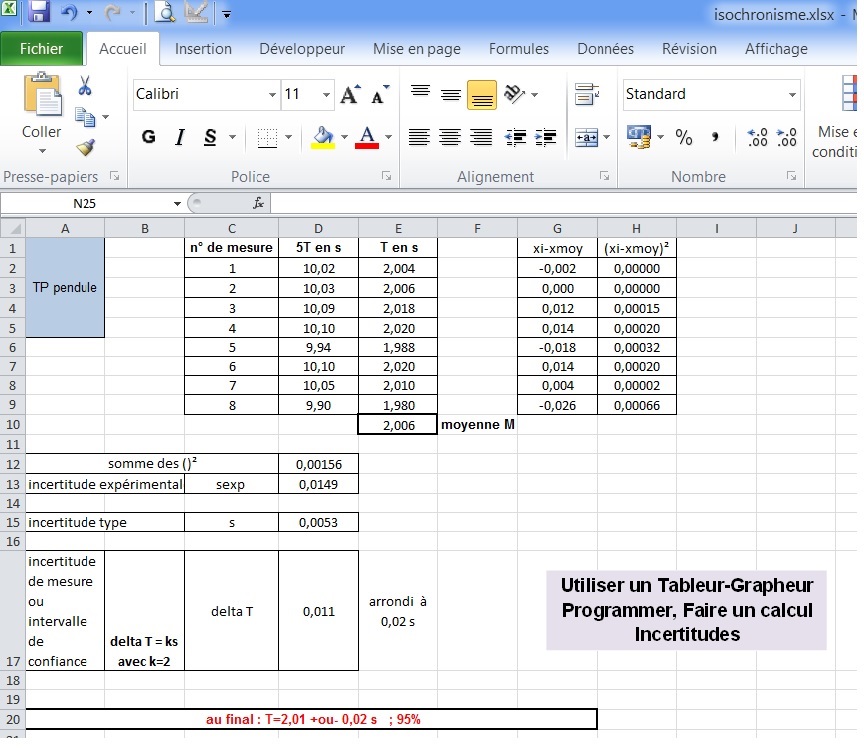This screenshot has width=864, height=748.
Task: Click the merge and center icon
Action: tap(586, 137)
